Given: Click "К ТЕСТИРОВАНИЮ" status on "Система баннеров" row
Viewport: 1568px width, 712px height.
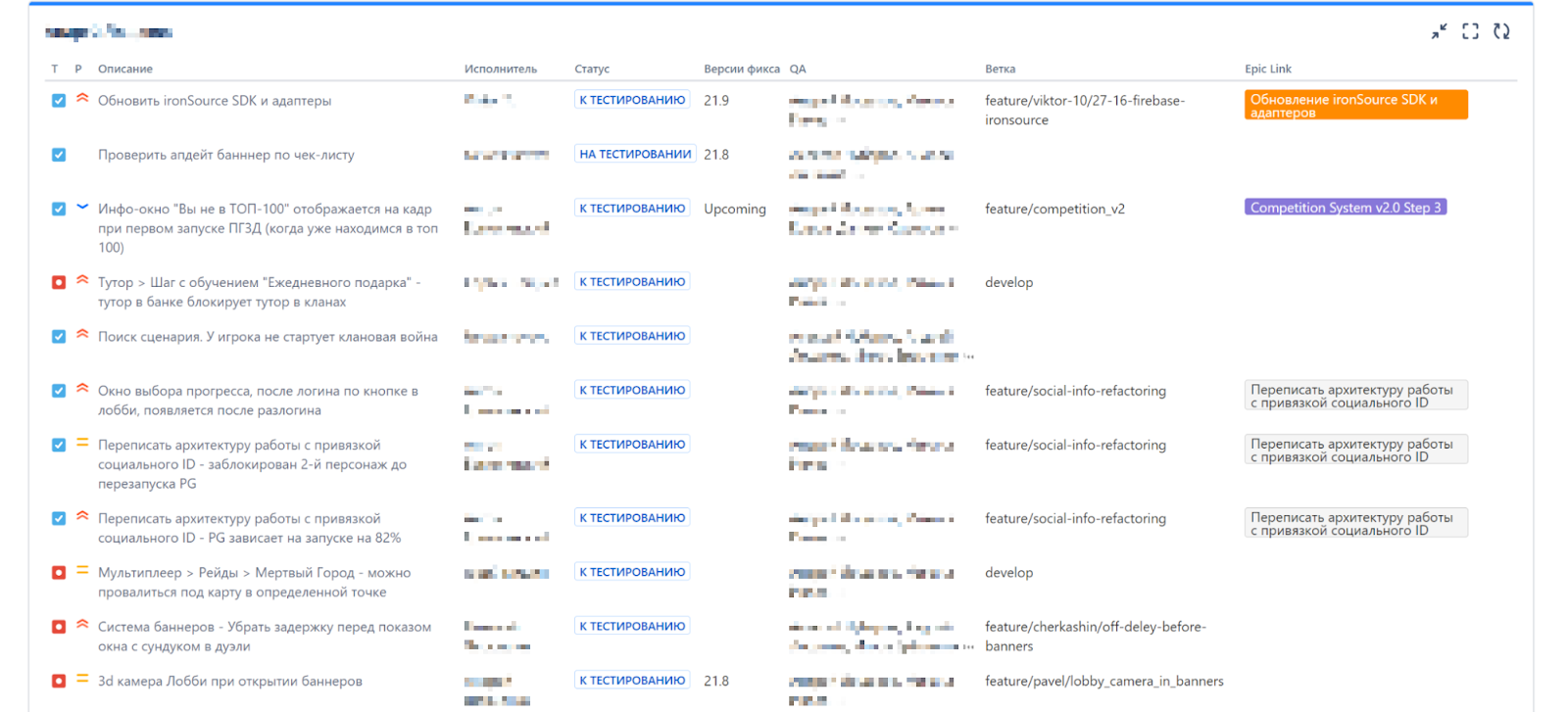Looking at the screenshot, I should click(632, 626).
